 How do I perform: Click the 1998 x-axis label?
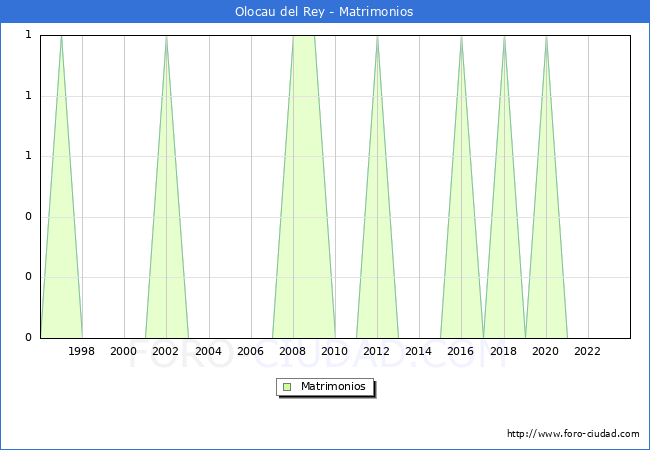[81, 351]
